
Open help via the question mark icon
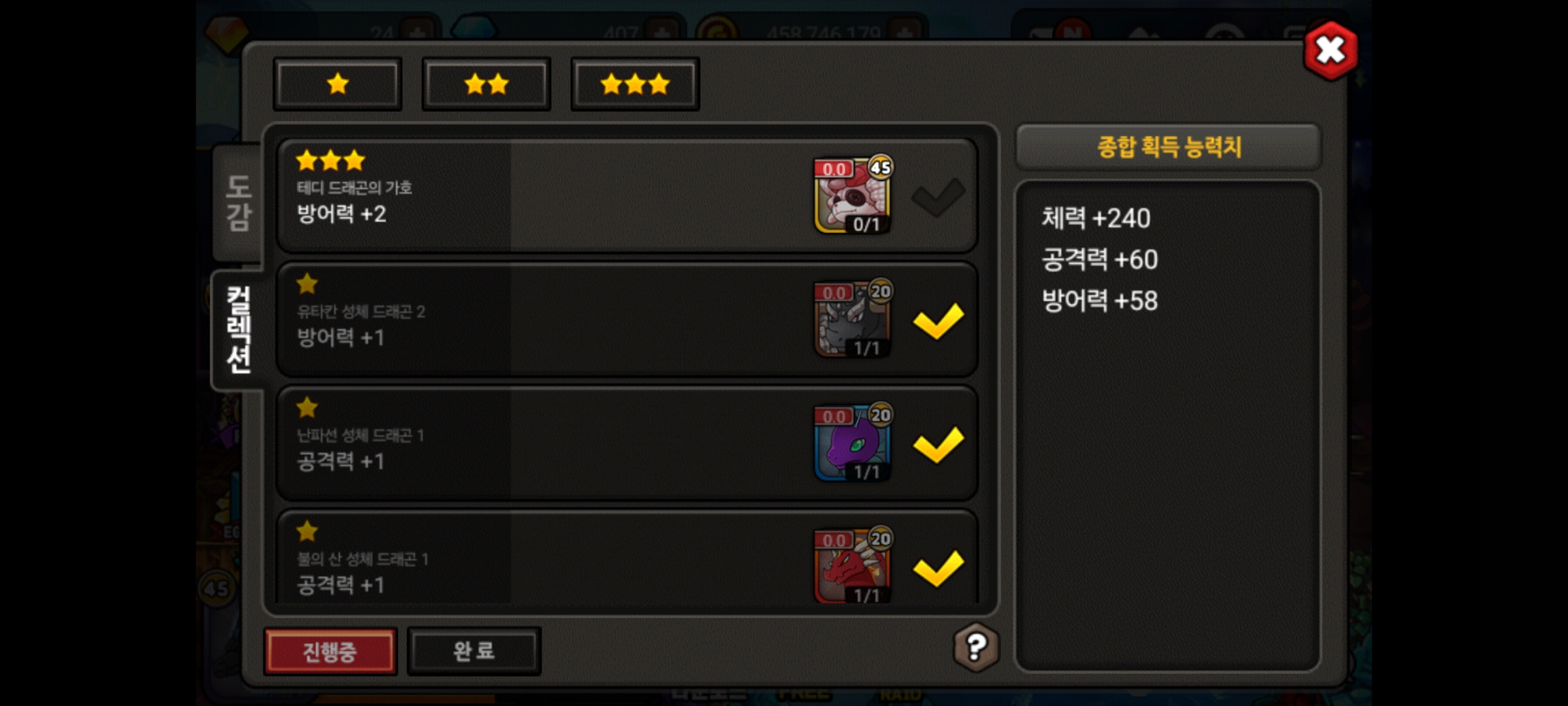976,647
